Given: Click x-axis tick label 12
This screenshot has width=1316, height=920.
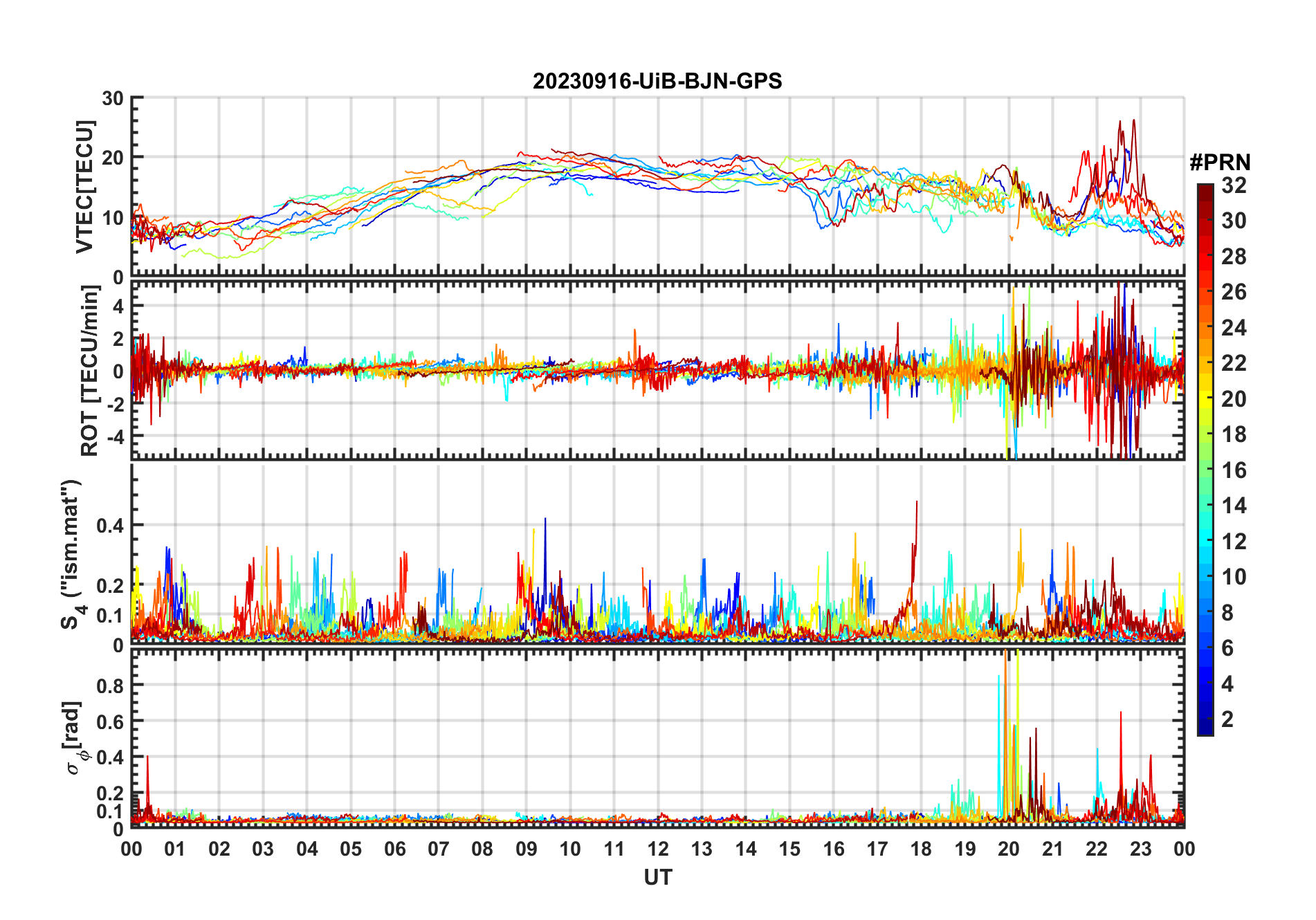Looking at the screenshot, I should click(x=657, y=849).
